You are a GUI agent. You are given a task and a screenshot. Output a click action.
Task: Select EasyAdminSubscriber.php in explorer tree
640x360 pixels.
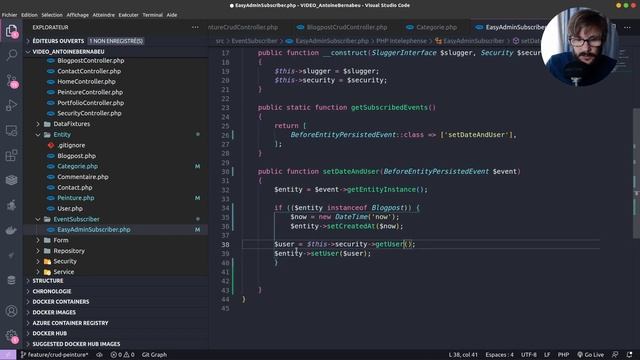[93, 230]
